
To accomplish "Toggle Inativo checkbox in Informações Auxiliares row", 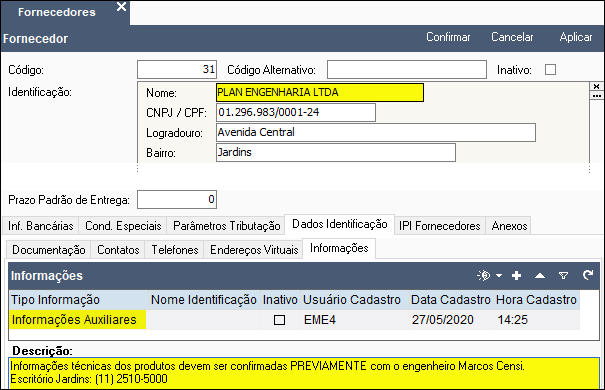I will pyautogui.click(x=279, y=320).
